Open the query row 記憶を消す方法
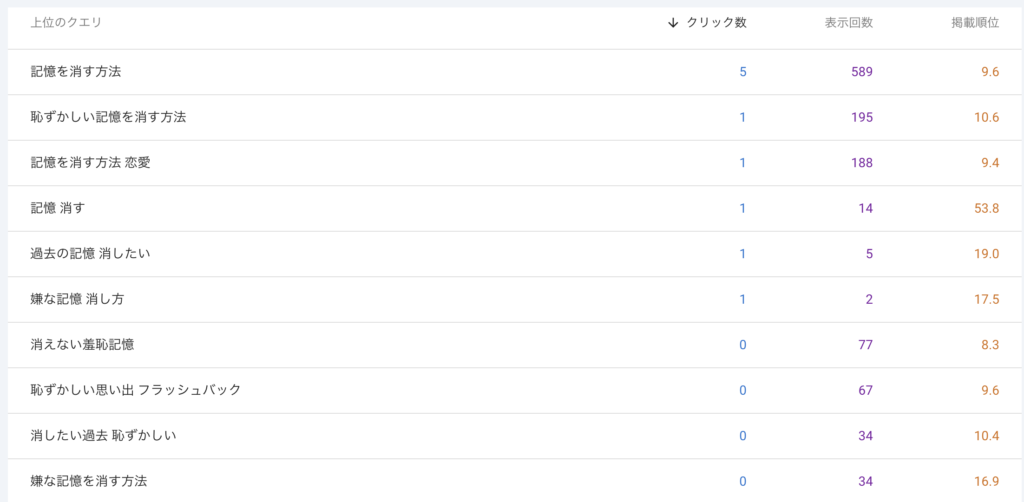Screen dimensions: 1024x502 click(516, 72)
